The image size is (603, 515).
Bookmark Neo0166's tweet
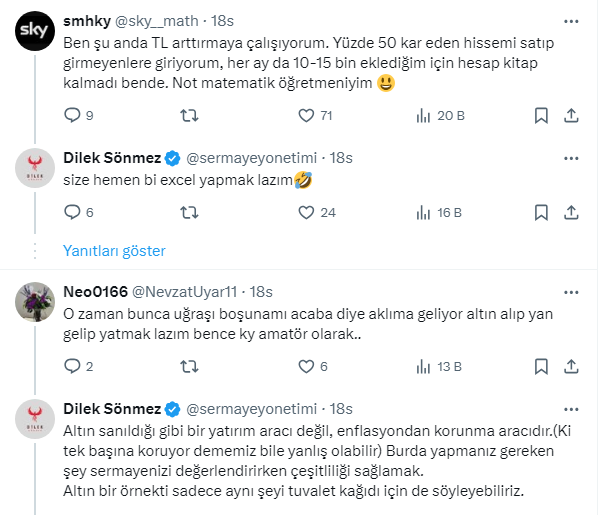(541, 366)
